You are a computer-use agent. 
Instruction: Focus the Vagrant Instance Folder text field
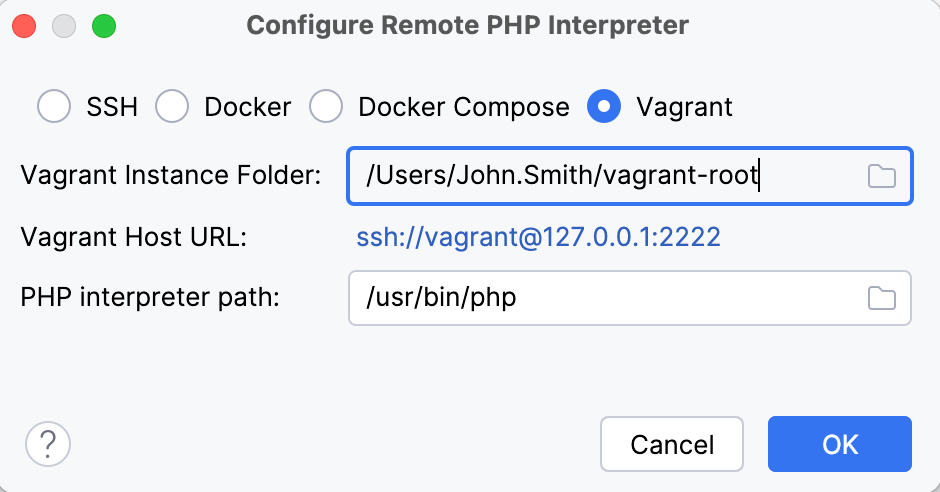tap(600, 177)
